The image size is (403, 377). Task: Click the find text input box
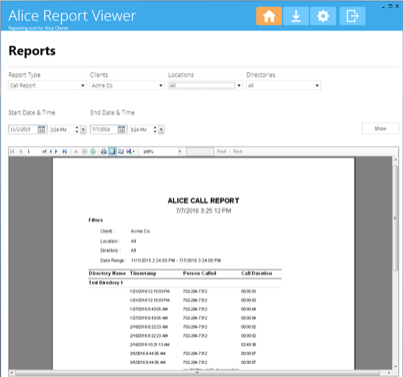[200, 152]
